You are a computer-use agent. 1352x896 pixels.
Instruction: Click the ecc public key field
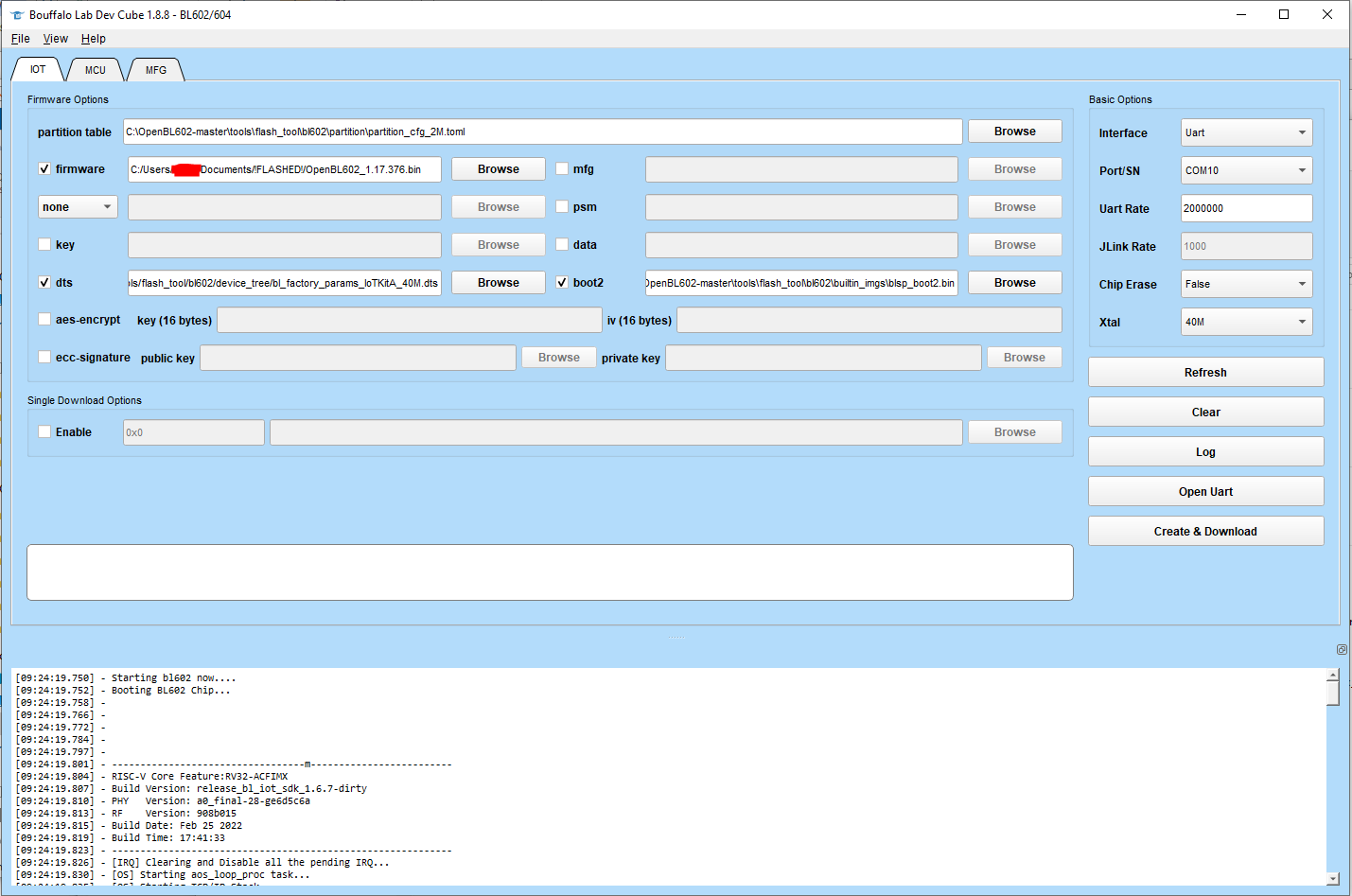click(x=358, y=358)
